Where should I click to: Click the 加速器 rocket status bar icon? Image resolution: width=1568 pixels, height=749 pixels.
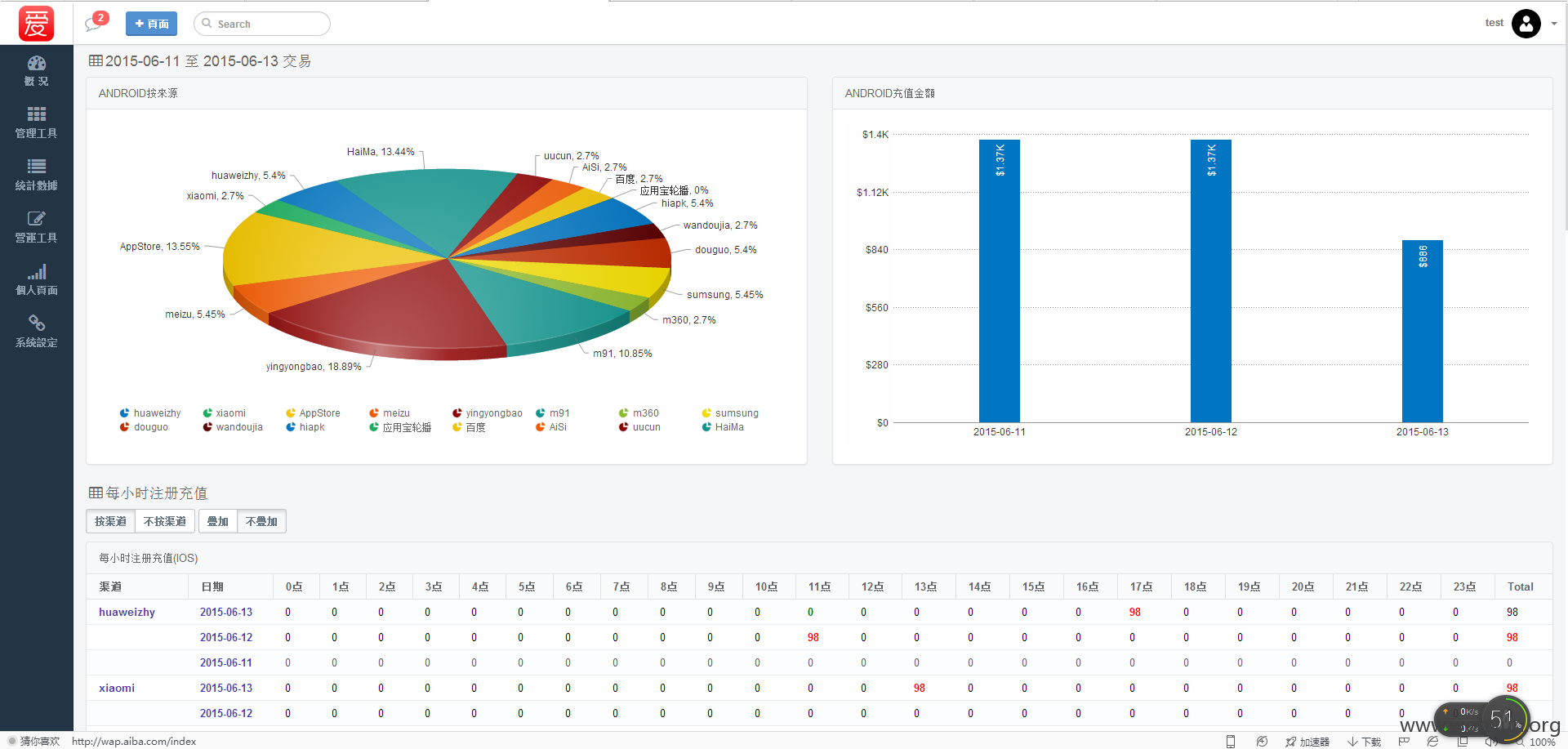[1290, 742]
